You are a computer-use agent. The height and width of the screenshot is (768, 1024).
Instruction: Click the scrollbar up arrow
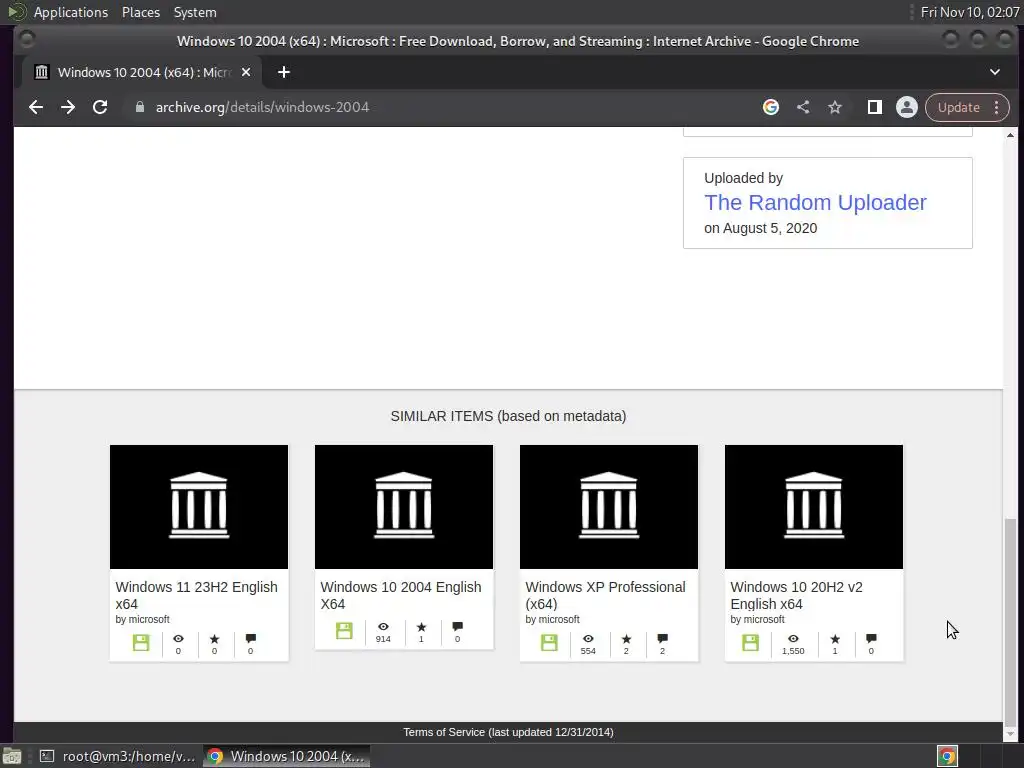click(x=1010, y=135)
